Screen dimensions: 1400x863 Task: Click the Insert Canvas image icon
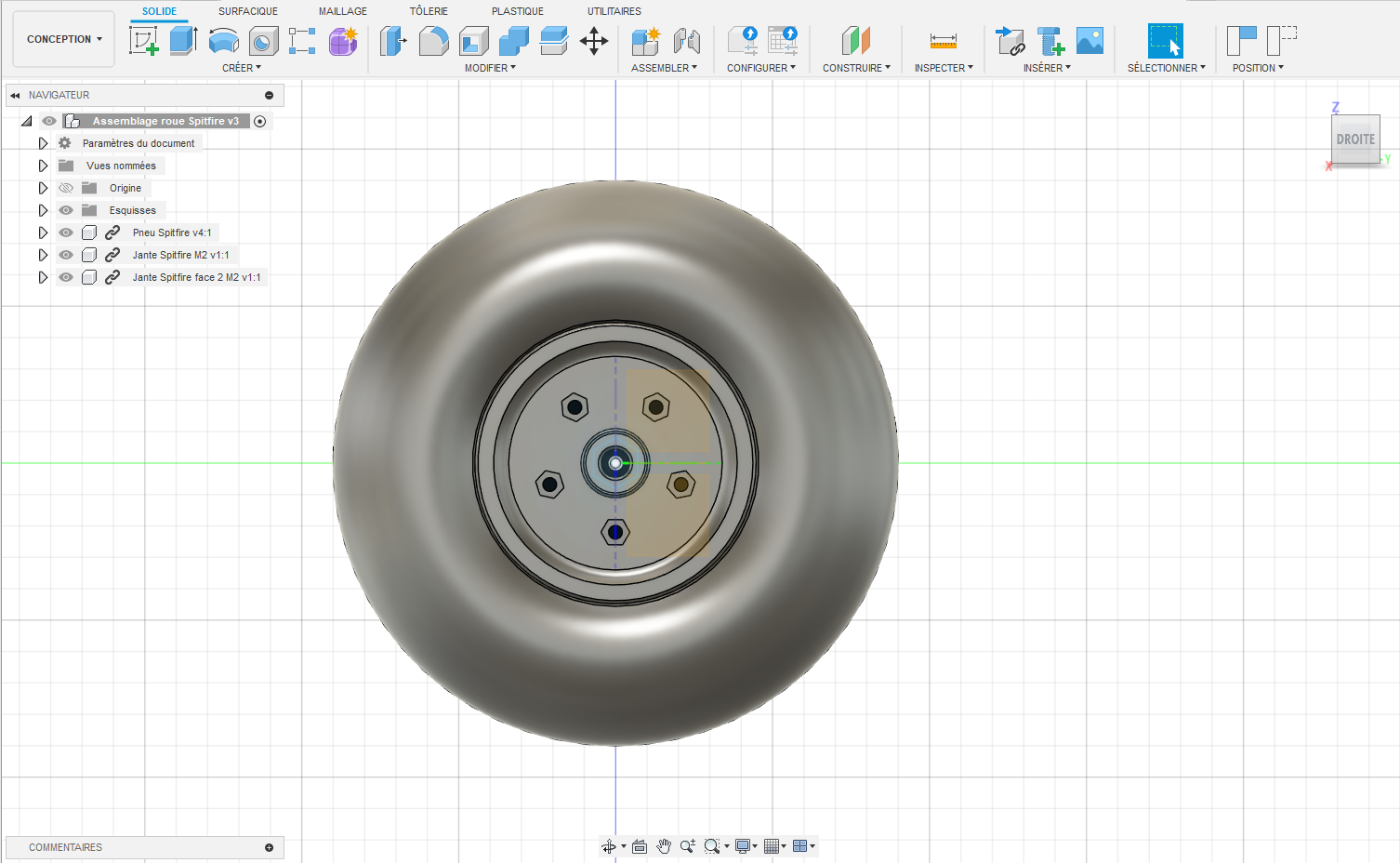(x=1090, y=41)
